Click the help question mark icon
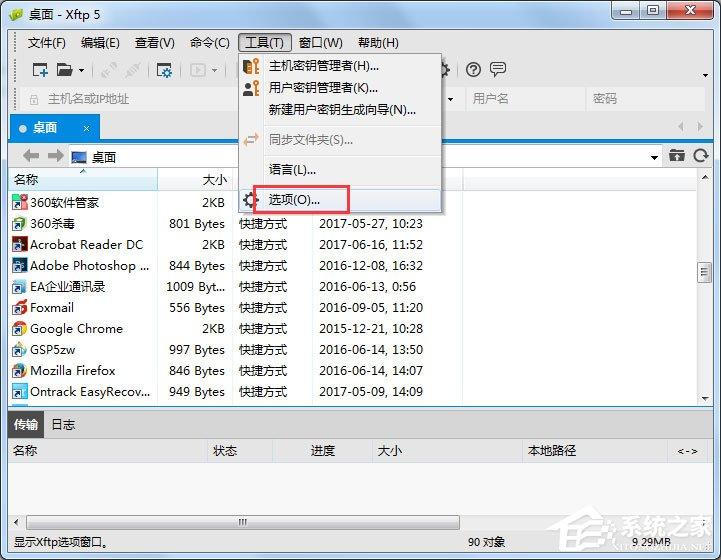 (x=473, y=69)
